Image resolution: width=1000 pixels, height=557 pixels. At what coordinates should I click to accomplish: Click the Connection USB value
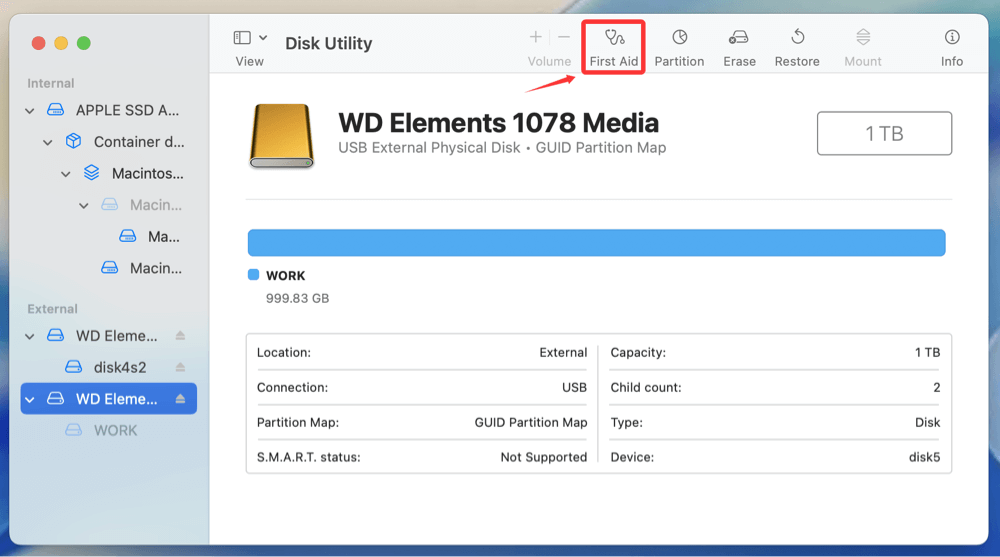[574, 387]
